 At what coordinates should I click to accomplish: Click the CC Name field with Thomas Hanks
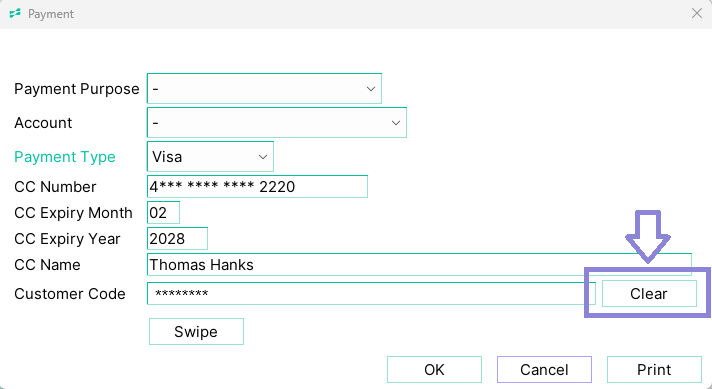coord(419,265)
